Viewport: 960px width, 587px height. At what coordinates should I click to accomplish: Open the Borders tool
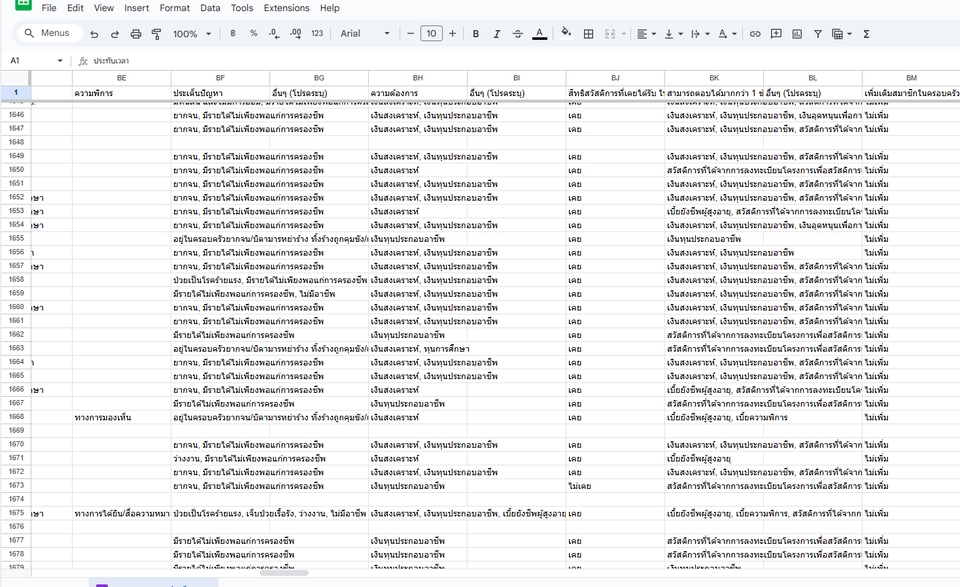589,33
